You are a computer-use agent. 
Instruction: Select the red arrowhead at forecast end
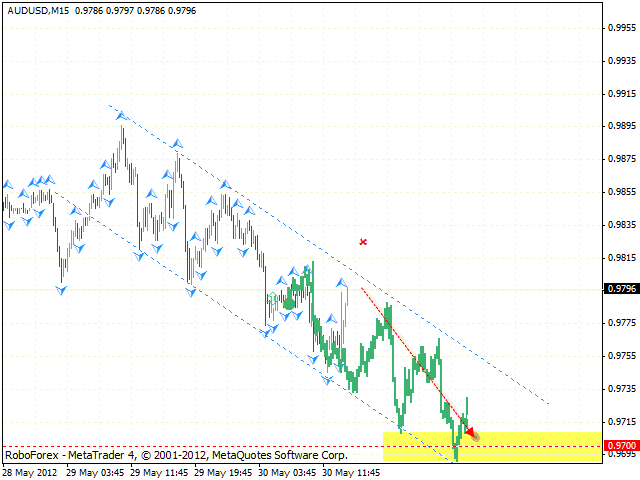[x=471, y=432]
